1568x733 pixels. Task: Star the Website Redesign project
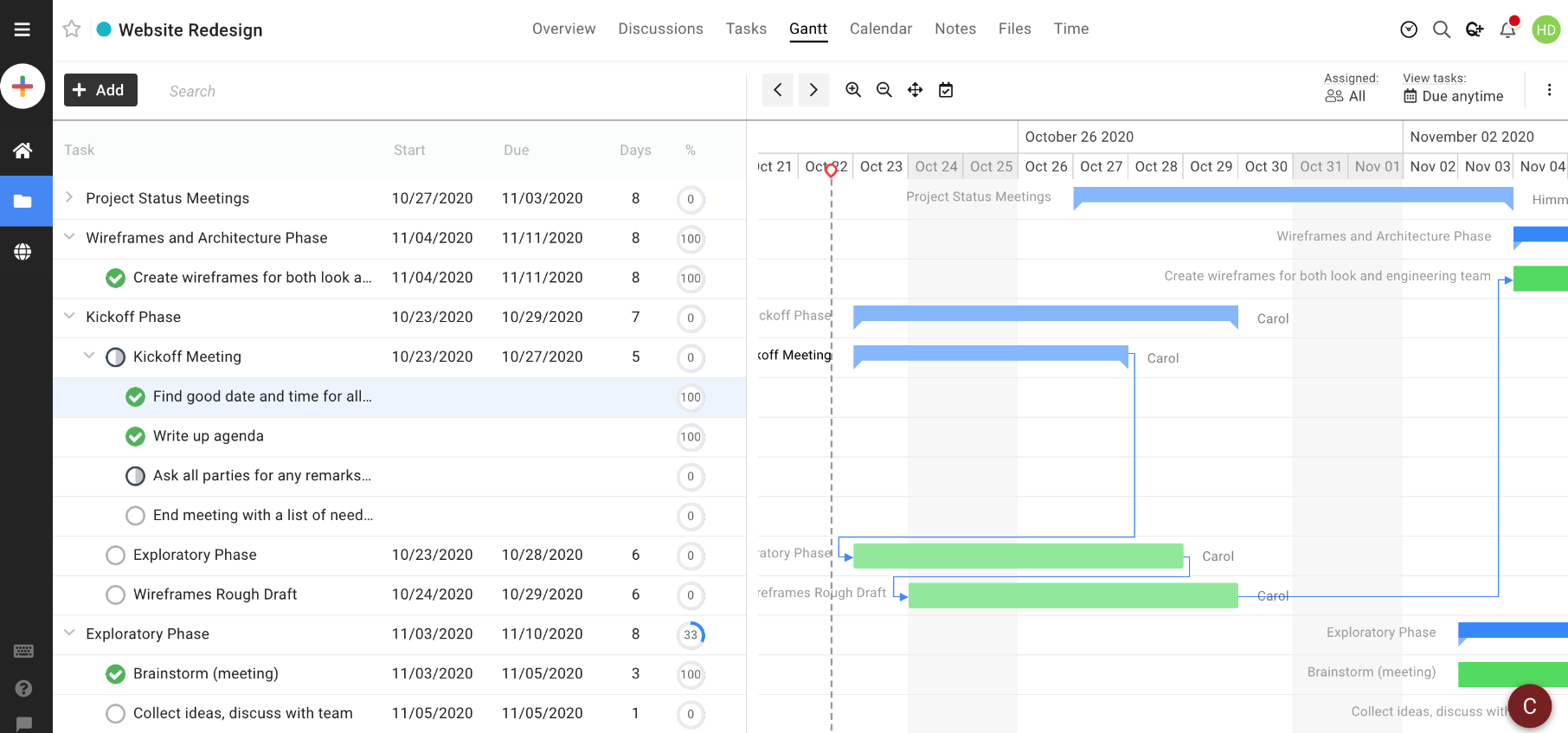72,29
